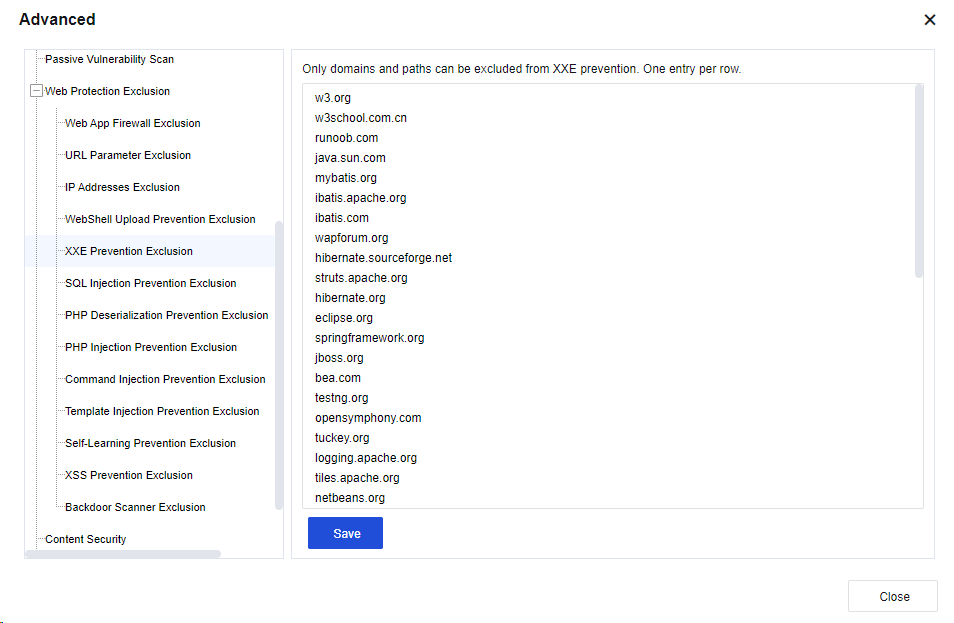This screenshot has width=954, height=623.
Task: Select PHP Injection Prevention Exclusion
Action: (150, 347)
